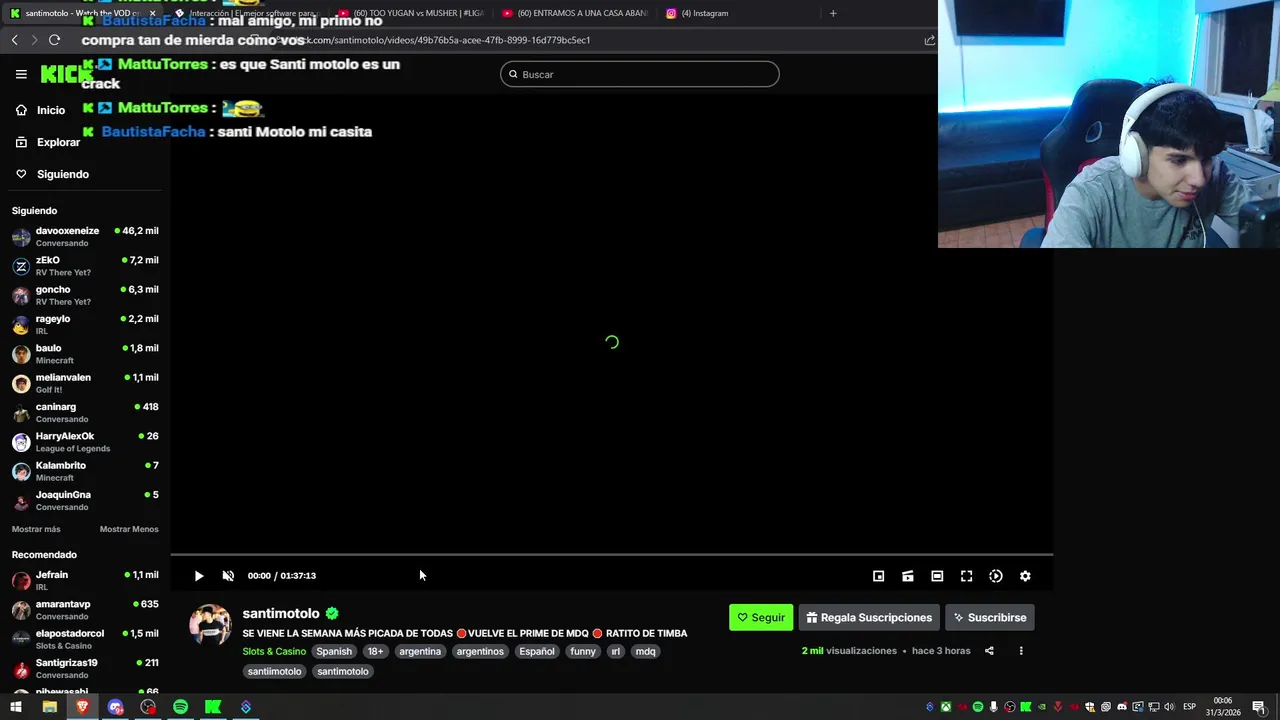Viewport: 1280px width, 720px height.
Task: Select the santimotolo tag chip
Action: point(343,671)
